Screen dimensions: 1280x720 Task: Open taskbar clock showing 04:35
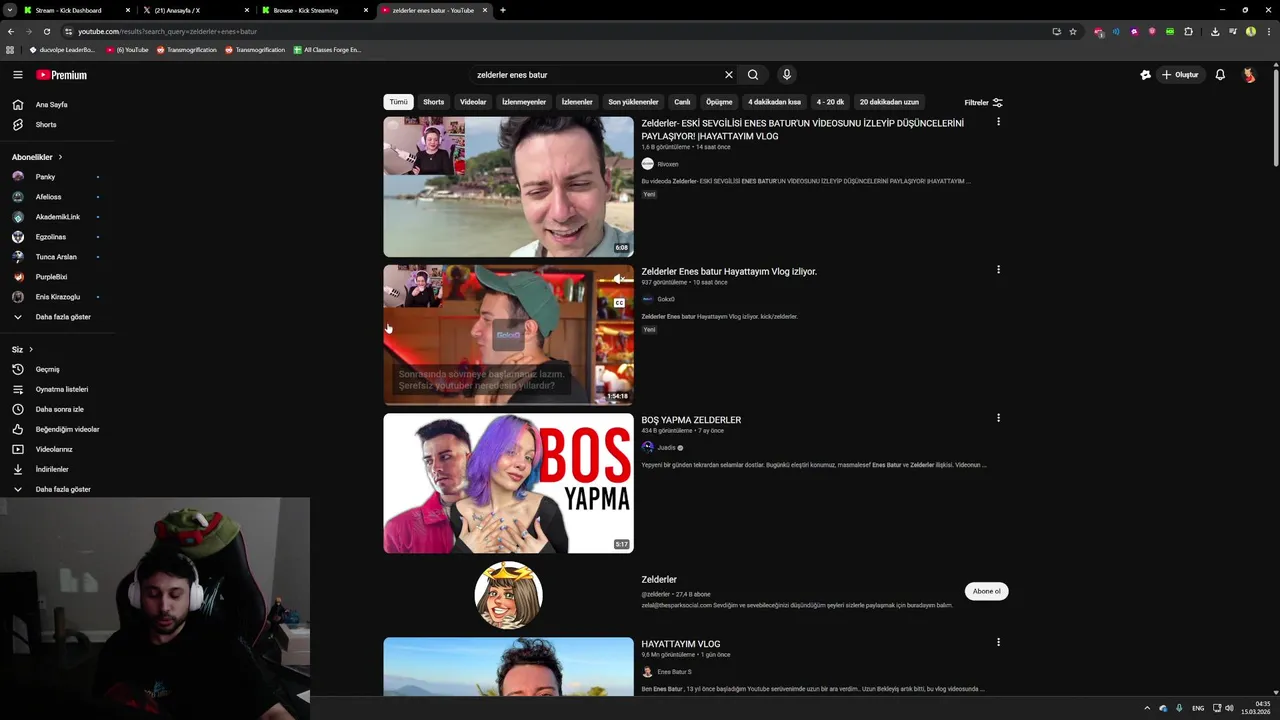point(1256,708)
